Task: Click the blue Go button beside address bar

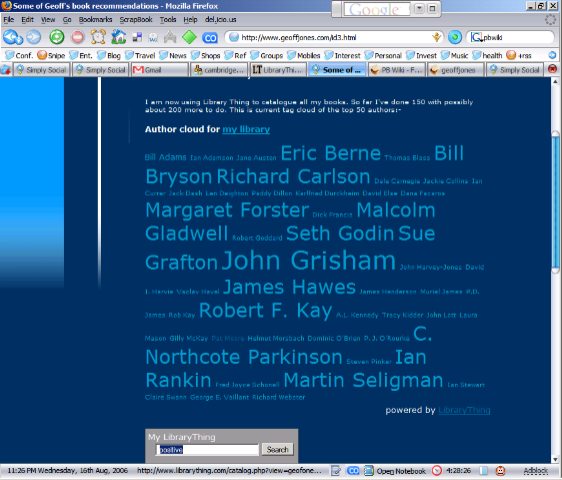Action: tap(455, 37)
